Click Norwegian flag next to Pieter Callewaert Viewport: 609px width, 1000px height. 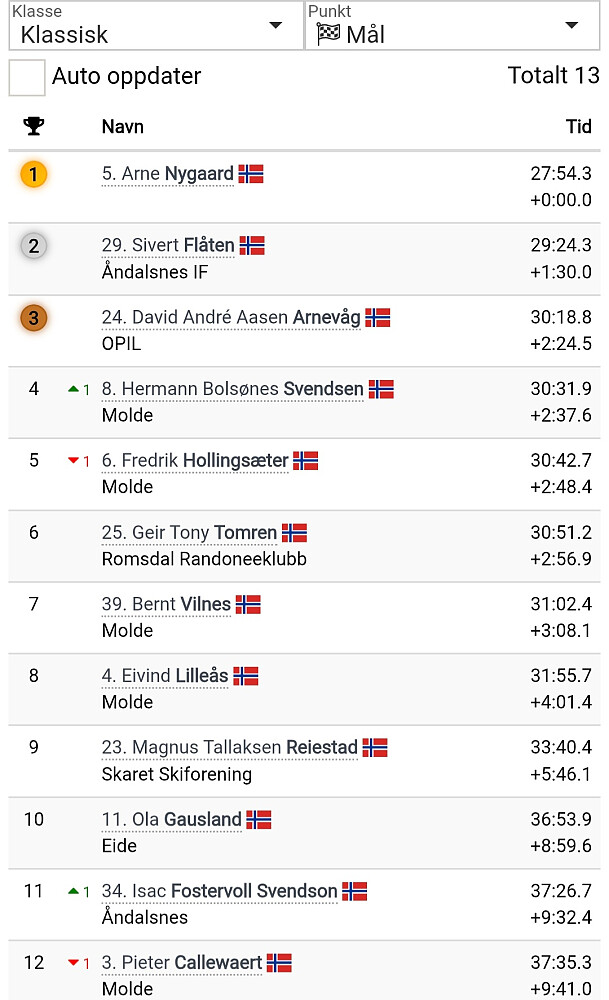point(279,963)
